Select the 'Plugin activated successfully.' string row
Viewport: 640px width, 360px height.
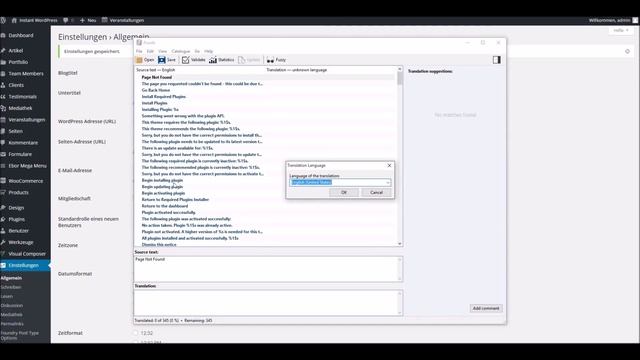pos(265,213)
